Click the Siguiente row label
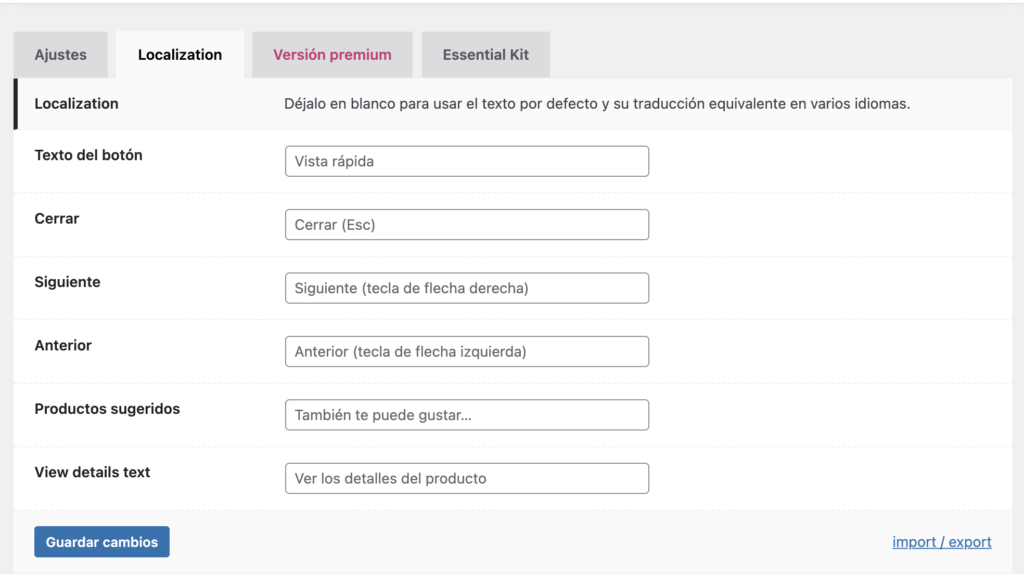This screenshot has width=1024, height=574. click(68, 282)
